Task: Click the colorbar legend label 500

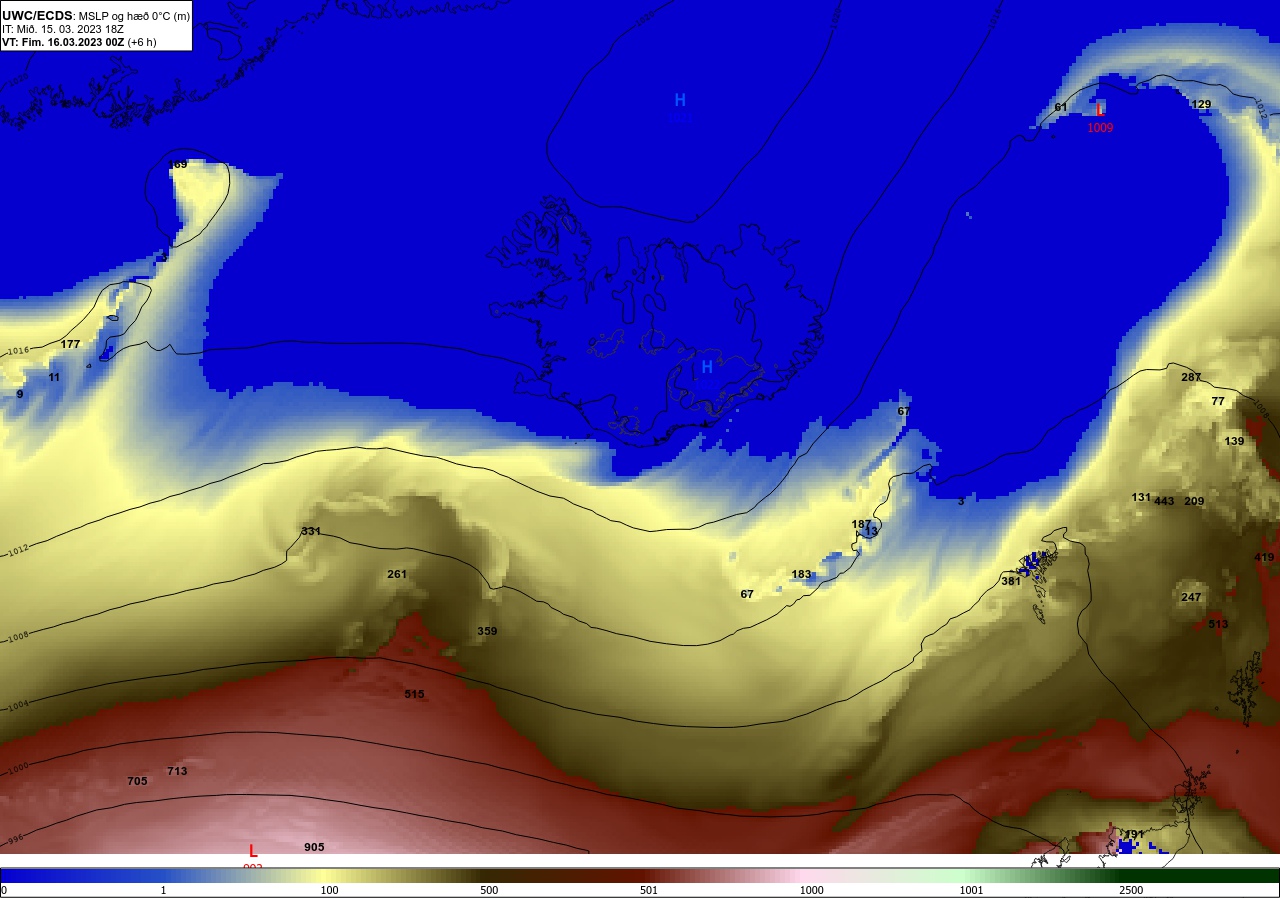Action: click(x=489, y=890)
